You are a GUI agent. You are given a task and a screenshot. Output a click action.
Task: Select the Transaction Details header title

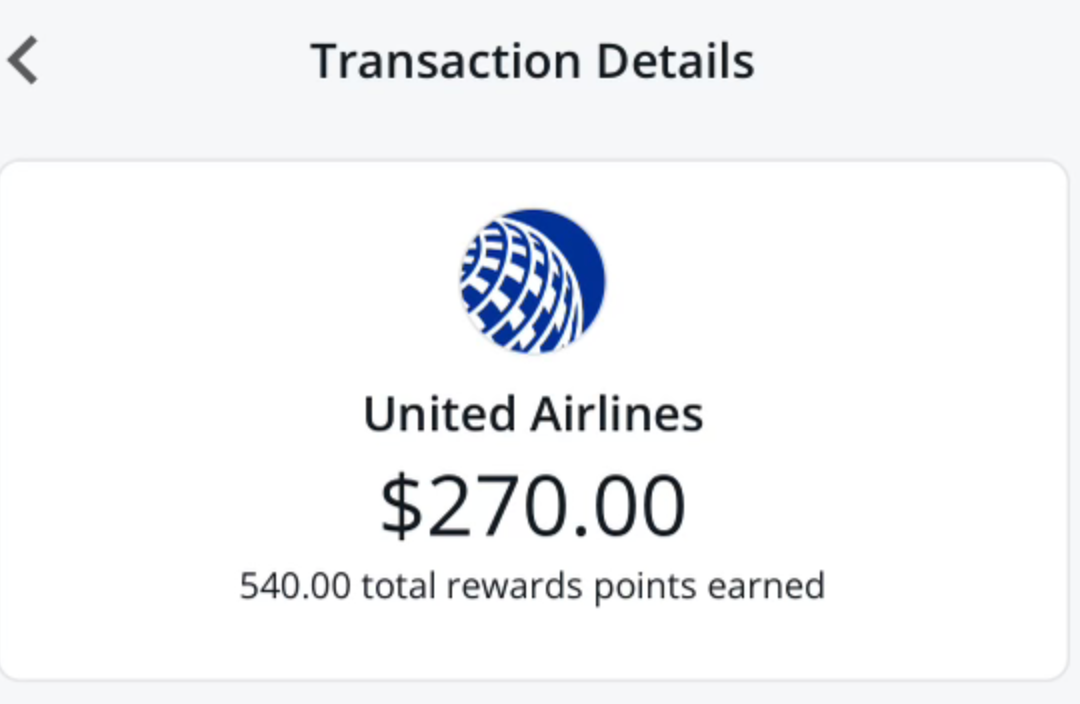532,61
